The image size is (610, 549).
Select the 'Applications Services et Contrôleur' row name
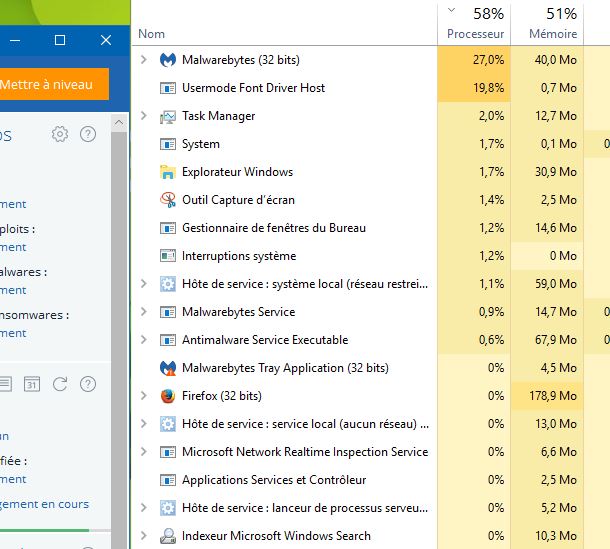274,480
